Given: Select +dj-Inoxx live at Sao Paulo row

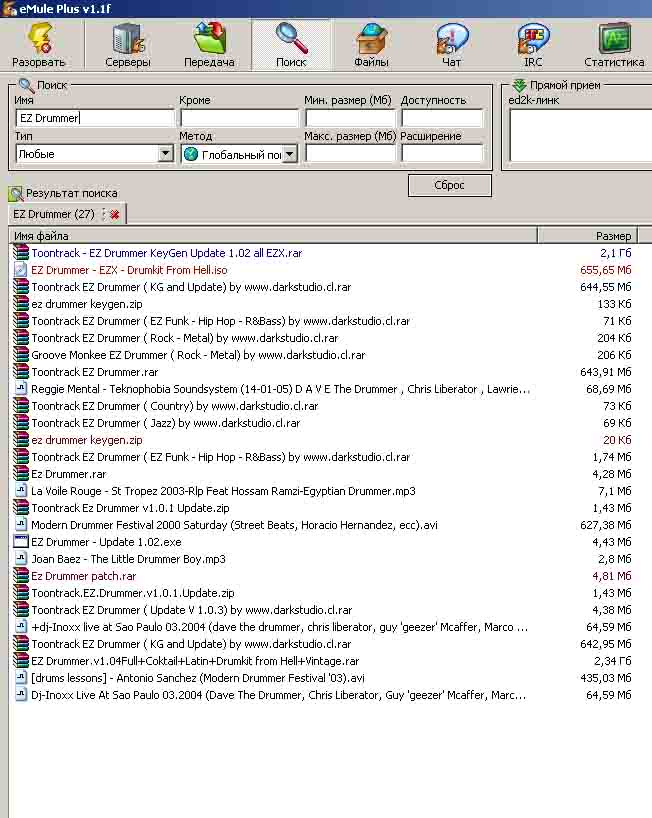Looking at the screenshot, I should coord(280,627).
